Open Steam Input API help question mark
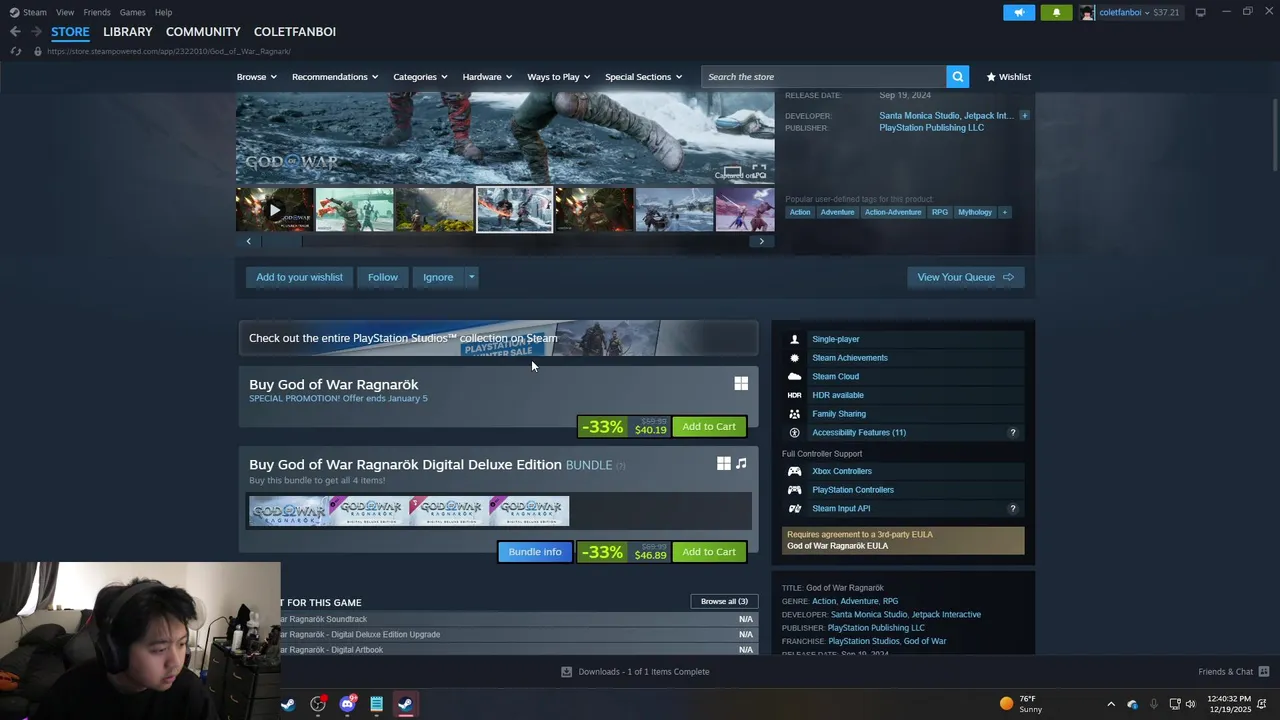The image size is (1280, 720). 1012,509
